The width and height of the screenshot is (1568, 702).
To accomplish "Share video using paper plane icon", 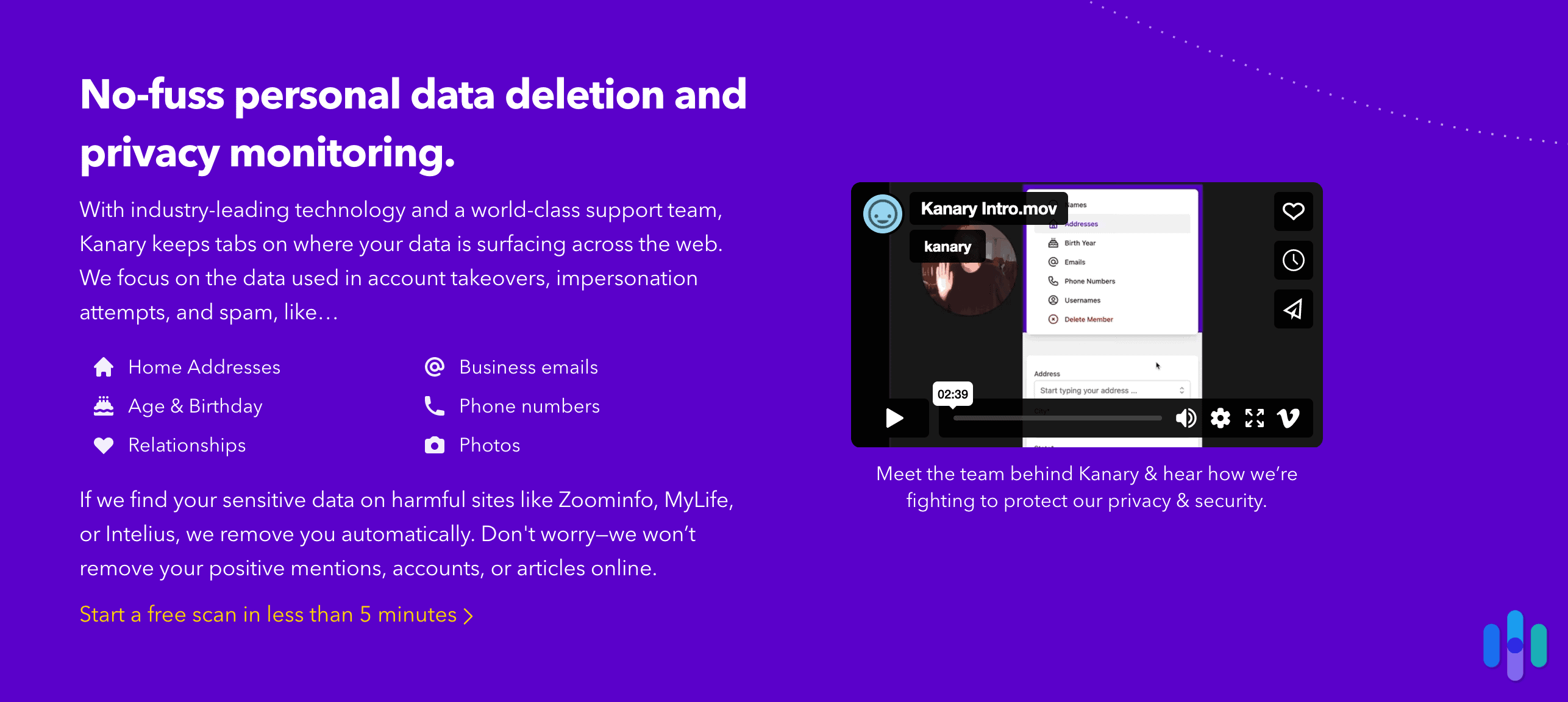I will (1293, 309).
